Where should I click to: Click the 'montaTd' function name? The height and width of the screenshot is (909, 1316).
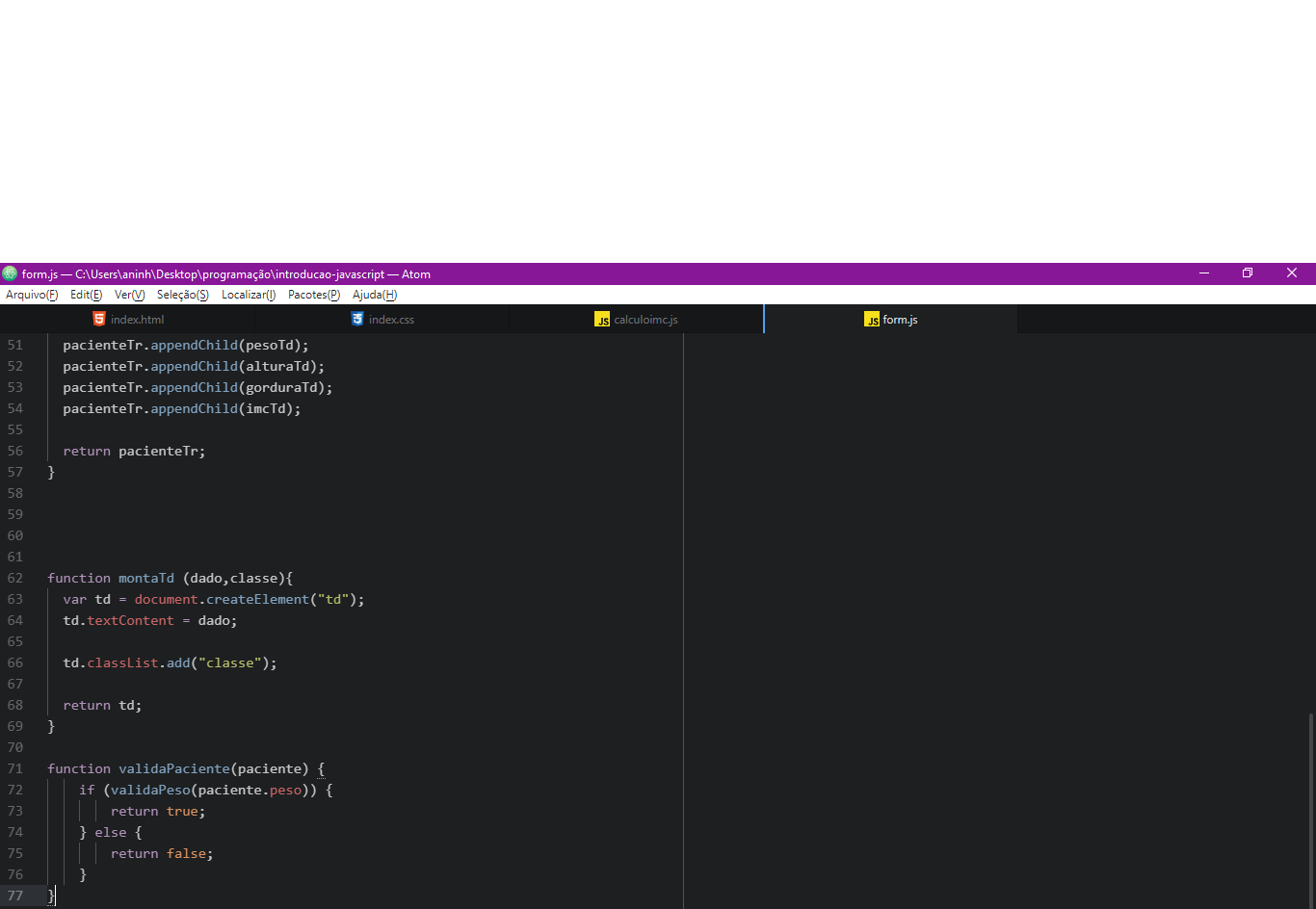146,578
